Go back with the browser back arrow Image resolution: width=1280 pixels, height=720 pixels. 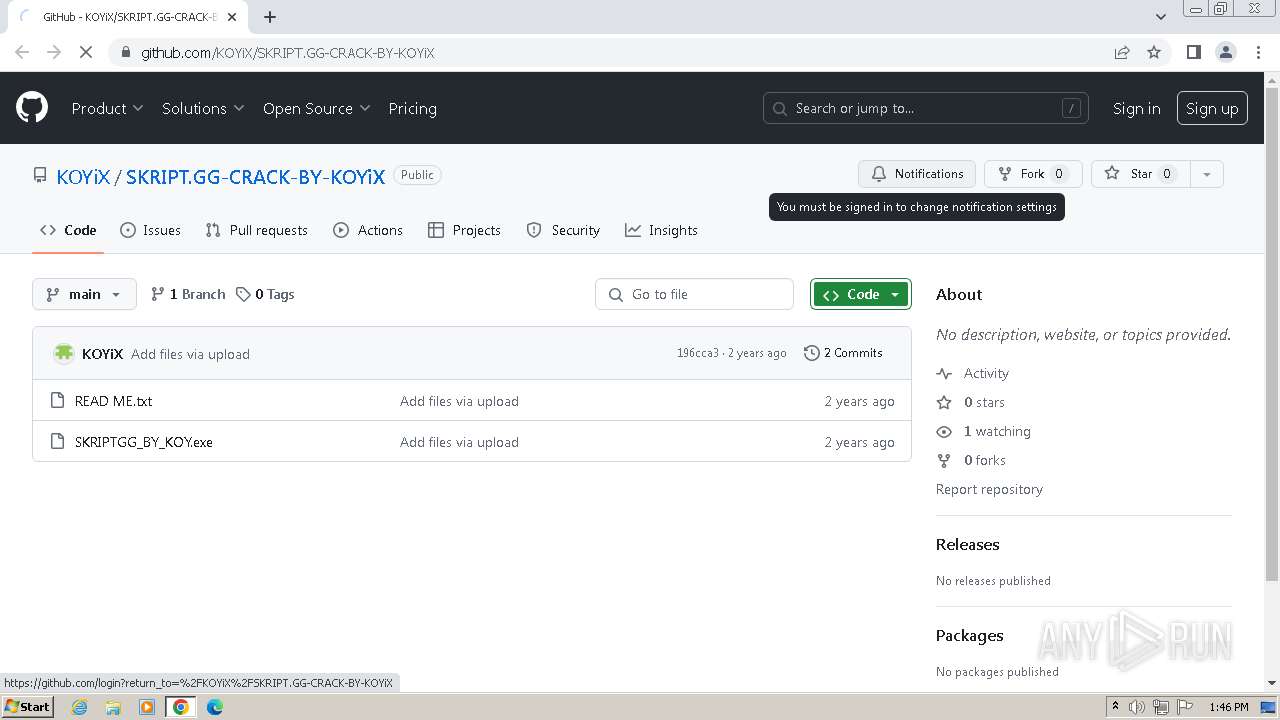[x=22, y=52]
